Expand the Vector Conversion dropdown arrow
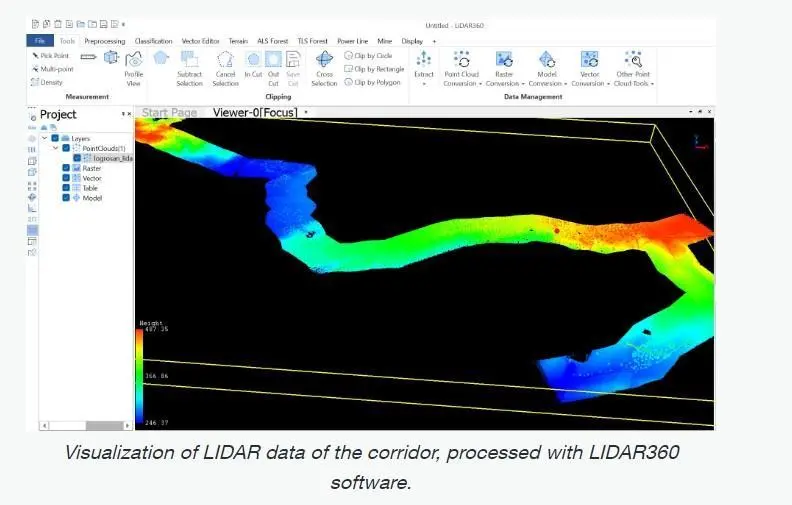The image size is (792, 505). click(x=608, y=84)
